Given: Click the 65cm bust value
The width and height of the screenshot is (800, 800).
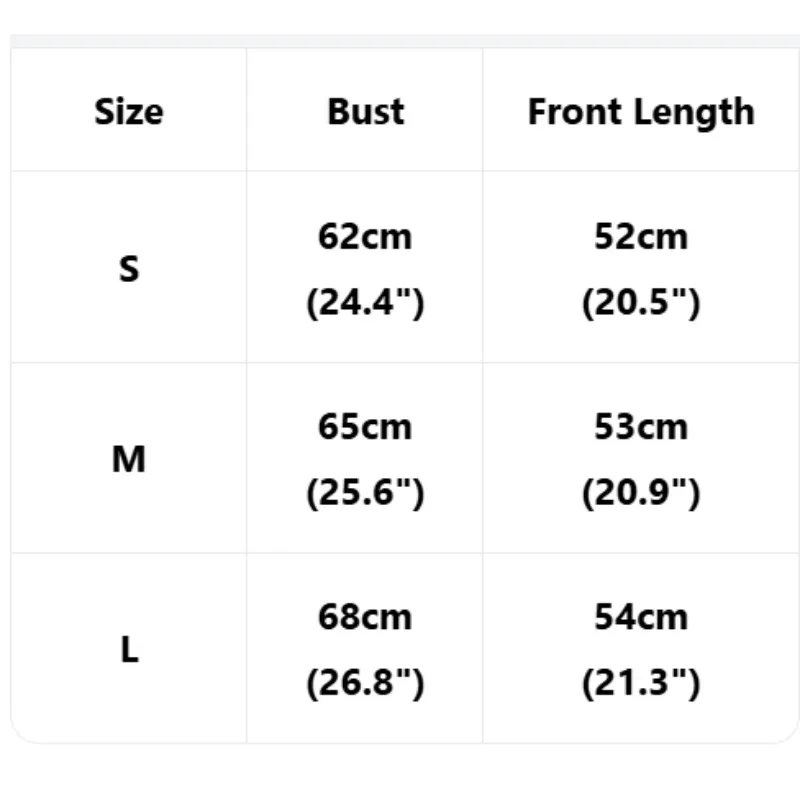Looking at the screenshot, I should 365,427.
